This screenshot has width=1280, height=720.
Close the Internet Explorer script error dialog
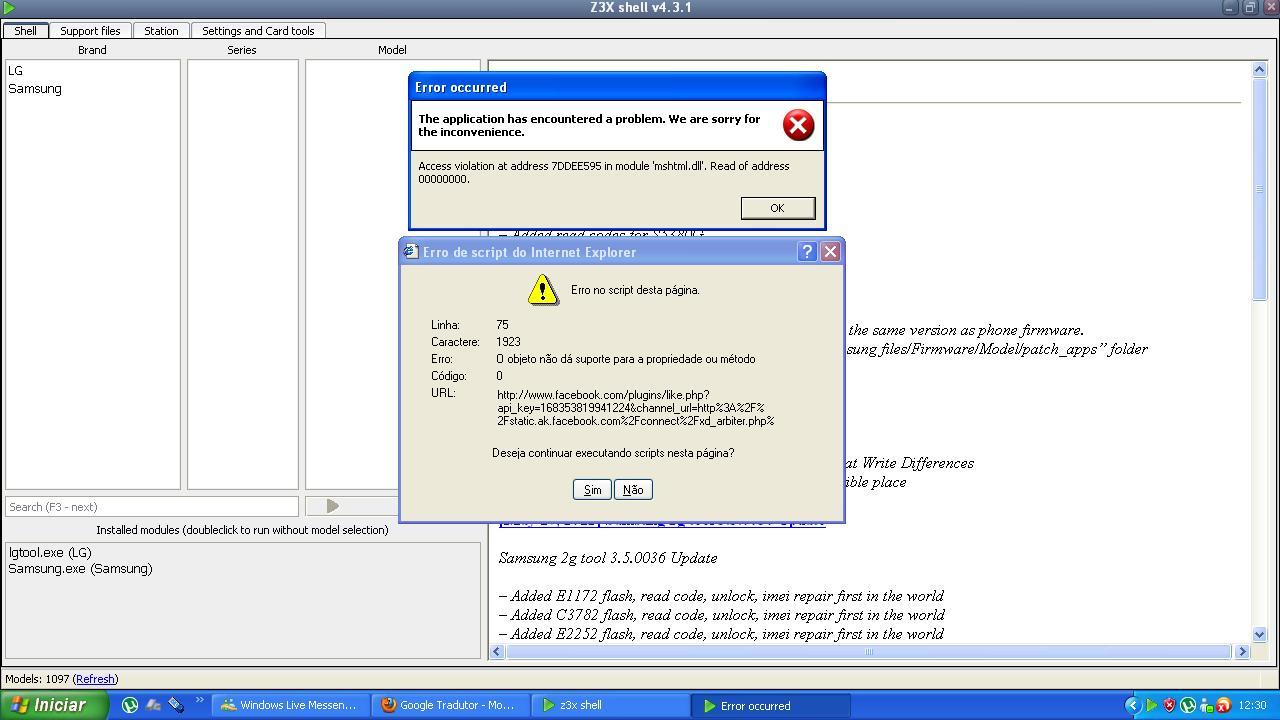[x=830, y=252]
